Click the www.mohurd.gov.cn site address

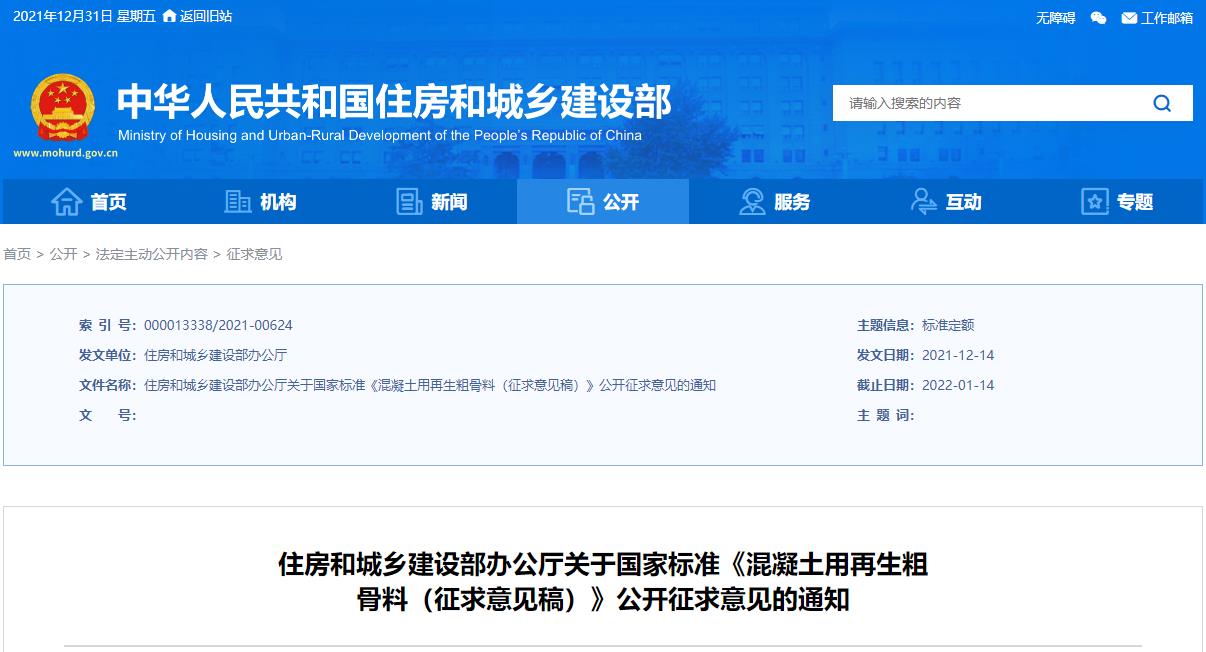click(x=66, y=154)
